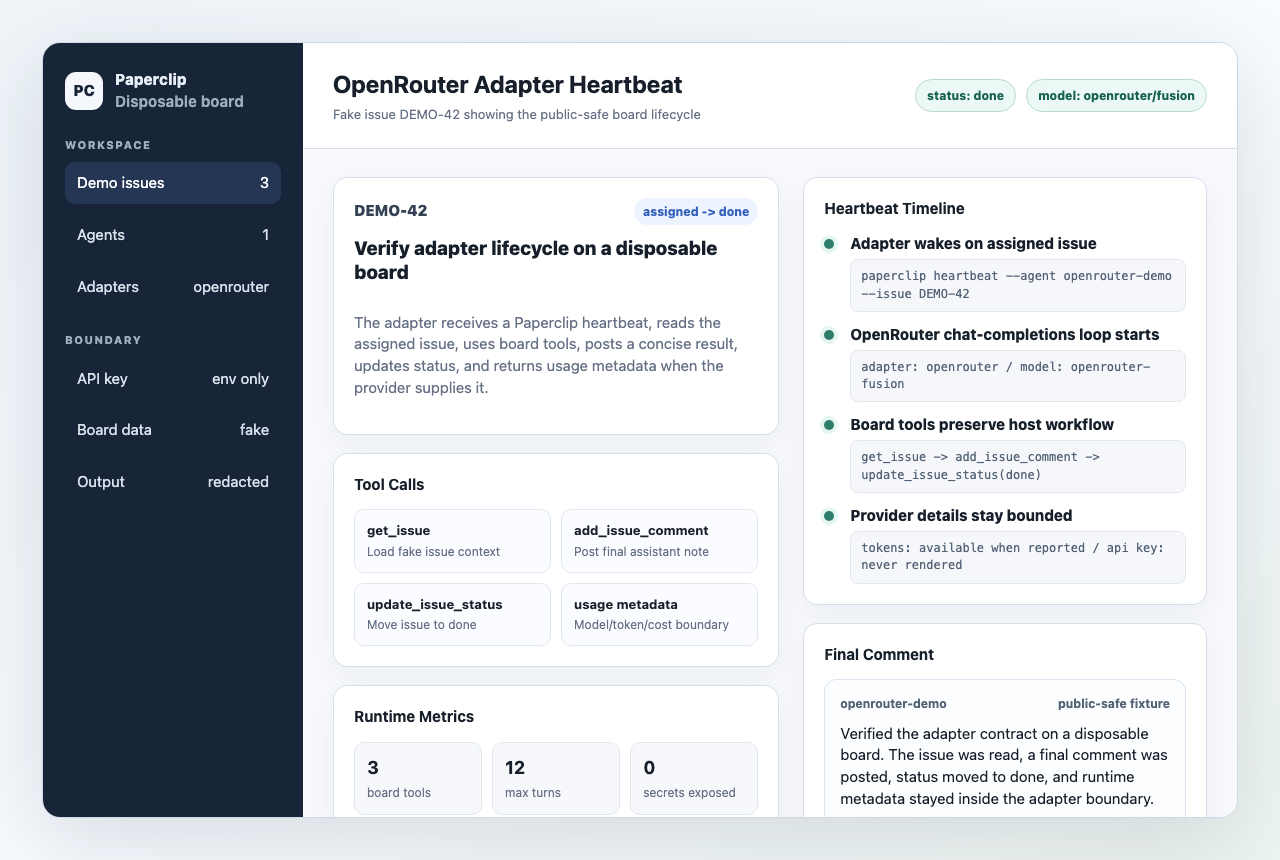Click the green dot beside Adapter wakes
1280x860 pixels.
pos(829,244)
